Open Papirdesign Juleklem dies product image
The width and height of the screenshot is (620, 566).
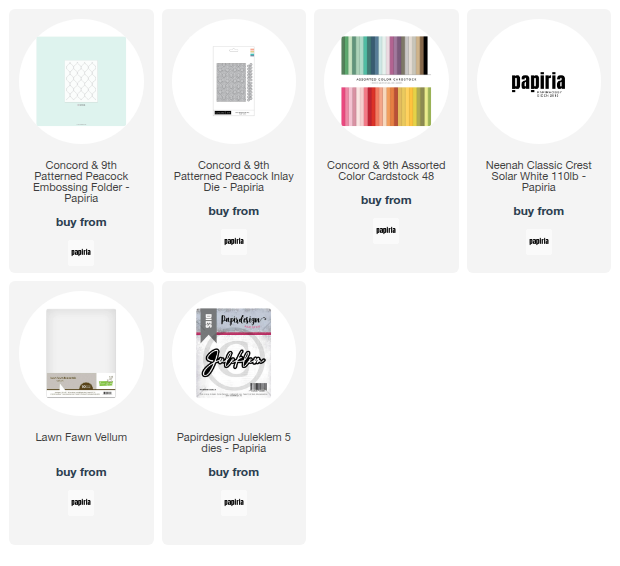pos(233,353)
